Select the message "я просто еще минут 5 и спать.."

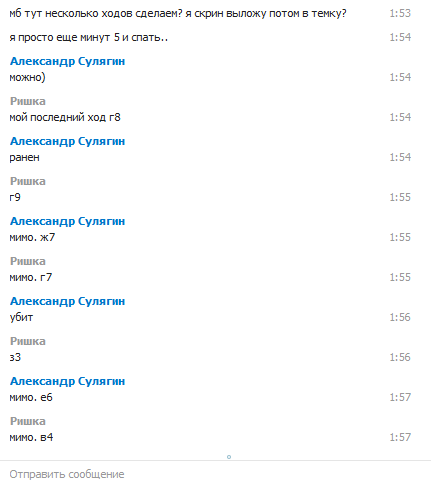point(89,37)
